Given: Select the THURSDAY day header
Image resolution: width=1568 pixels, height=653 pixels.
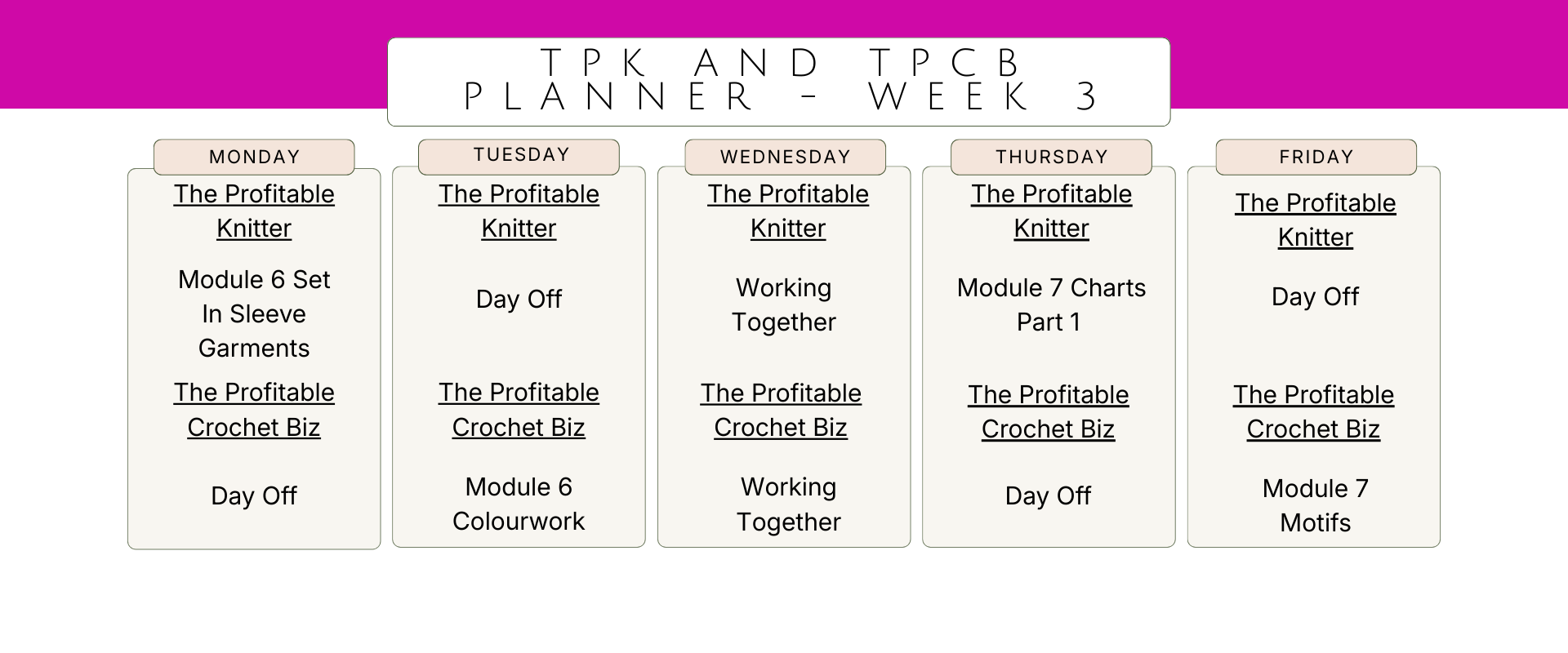Looking at the screenshot, I should 1051,157.
